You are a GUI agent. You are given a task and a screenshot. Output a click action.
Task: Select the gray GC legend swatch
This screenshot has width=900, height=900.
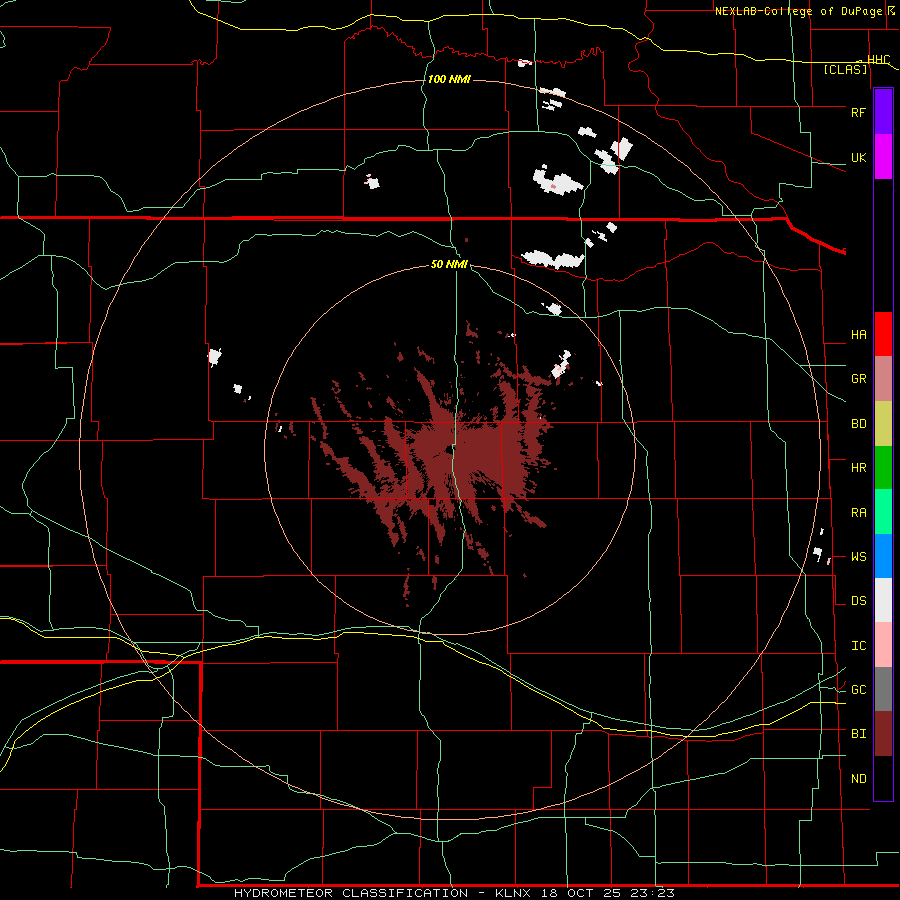point(883,689)
